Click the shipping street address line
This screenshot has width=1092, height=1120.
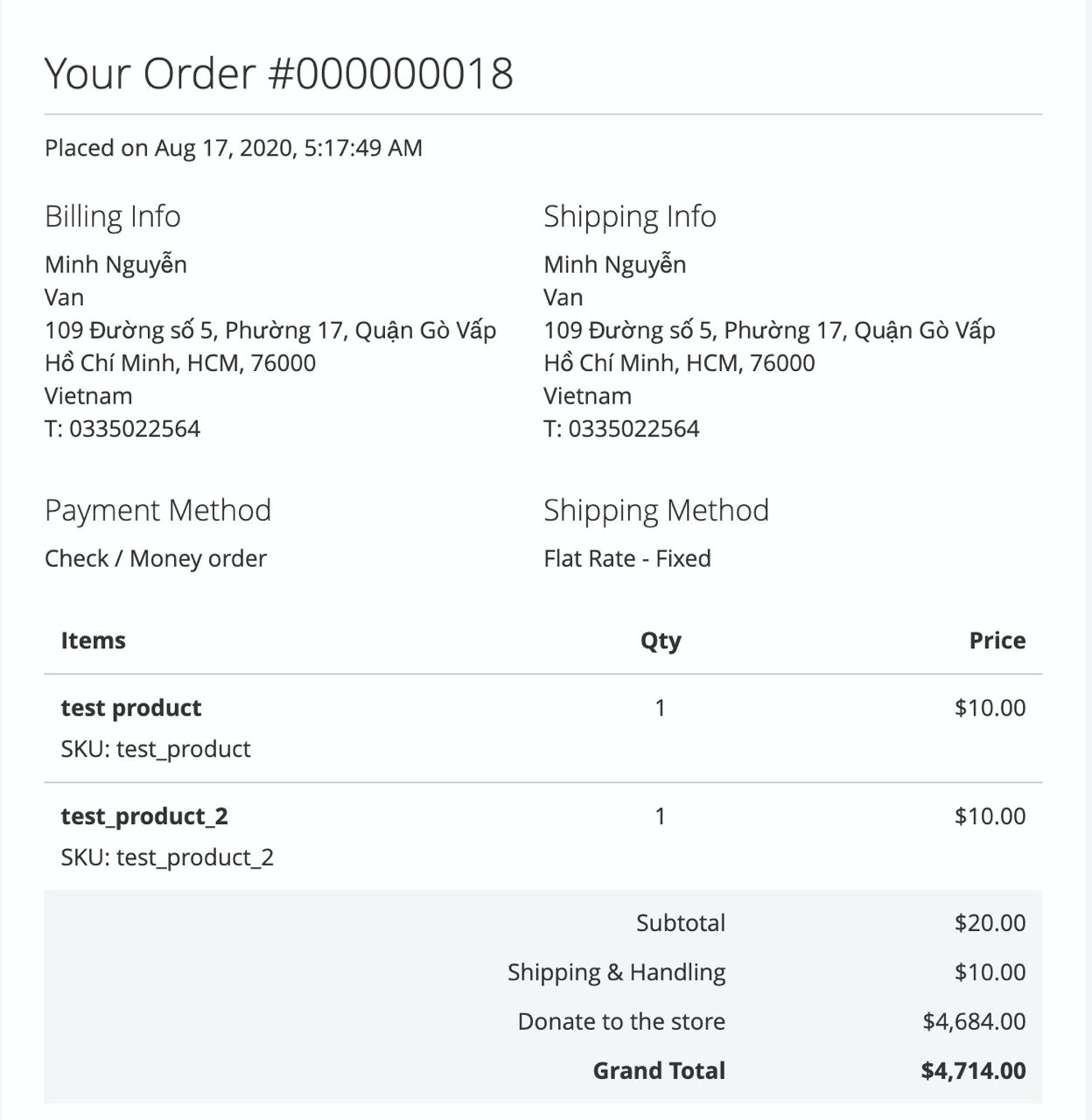coord(769,331)
